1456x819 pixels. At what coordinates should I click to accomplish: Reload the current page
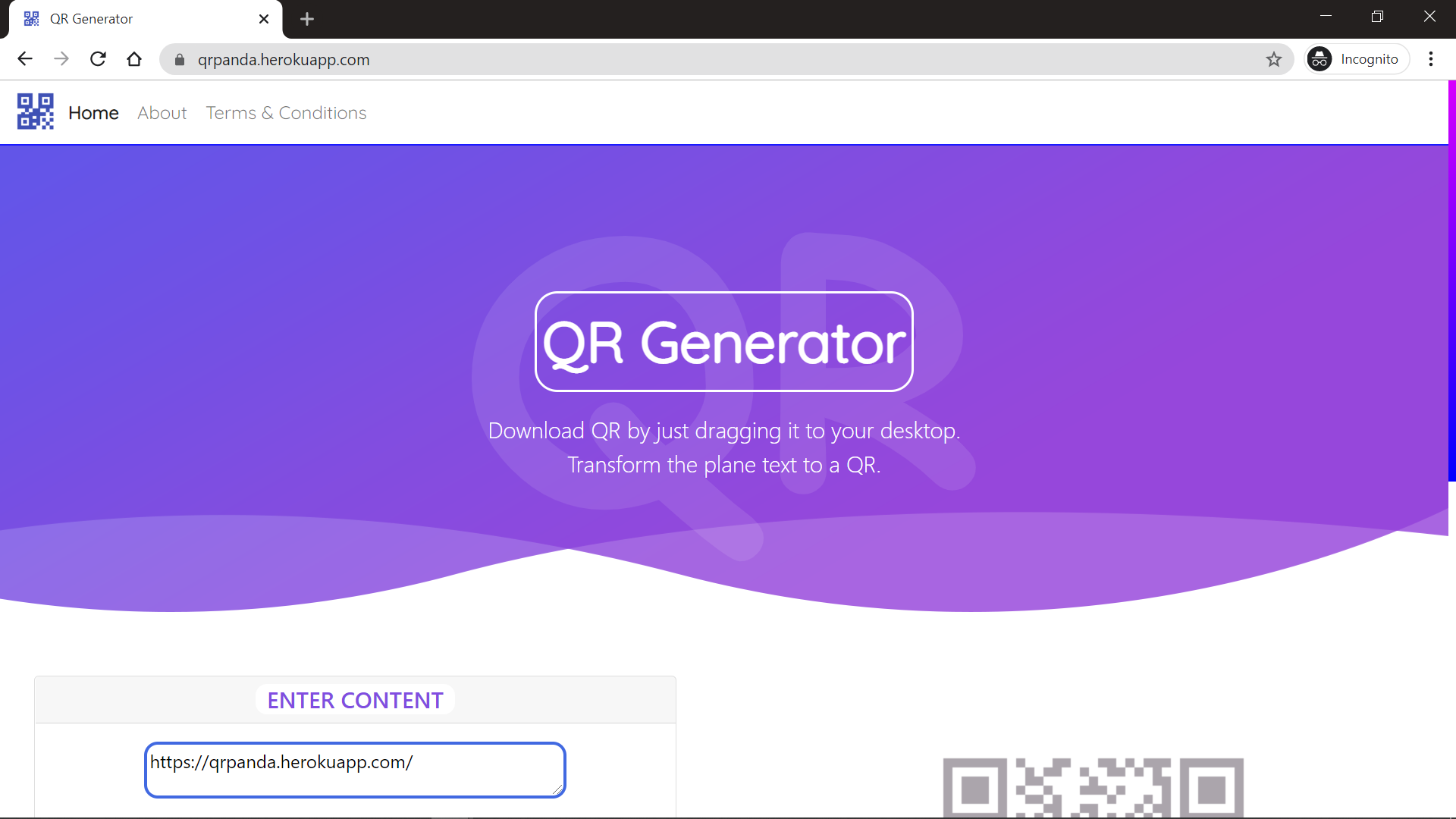98,59
